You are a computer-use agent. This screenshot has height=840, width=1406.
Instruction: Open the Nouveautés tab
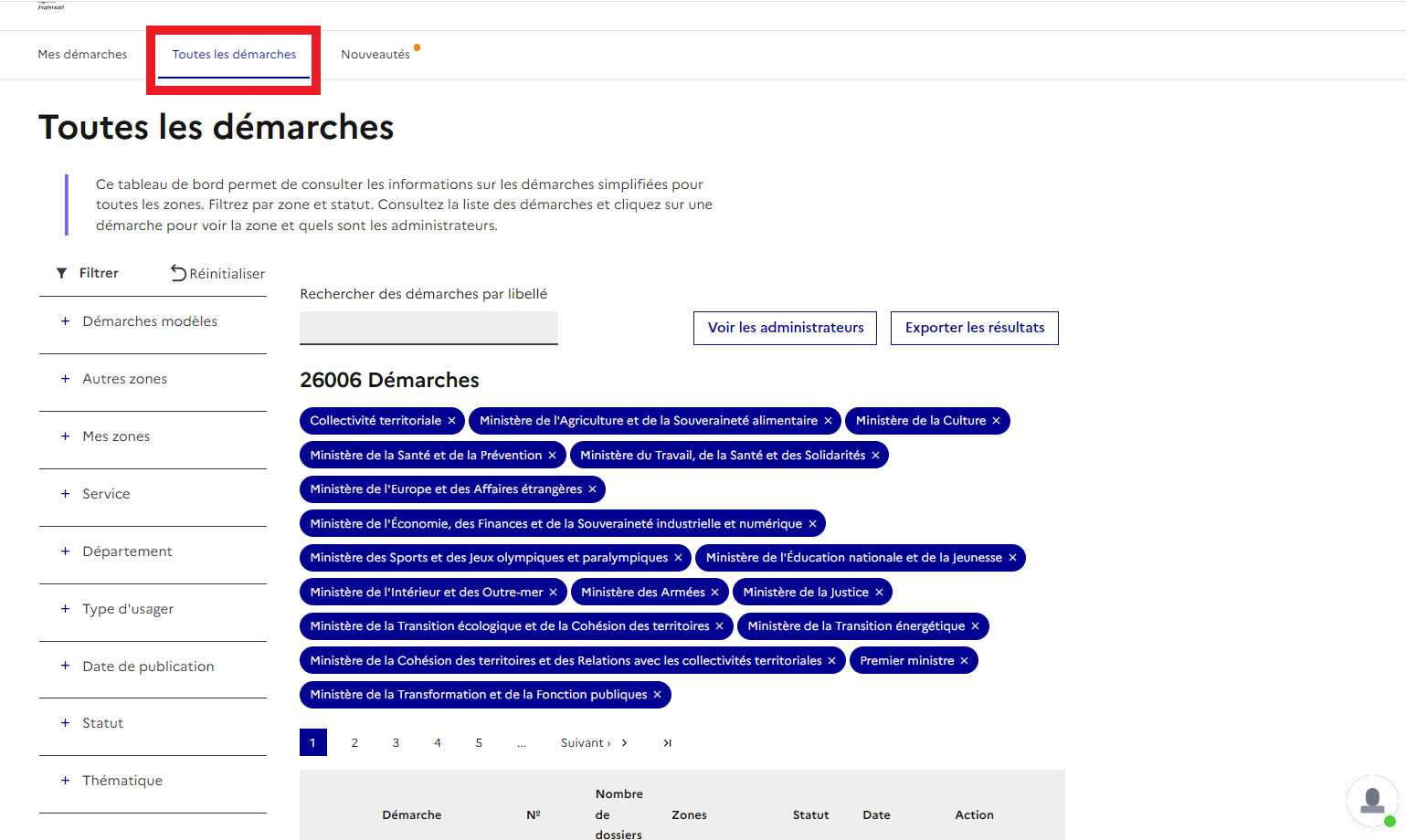[x=375, y=55]
